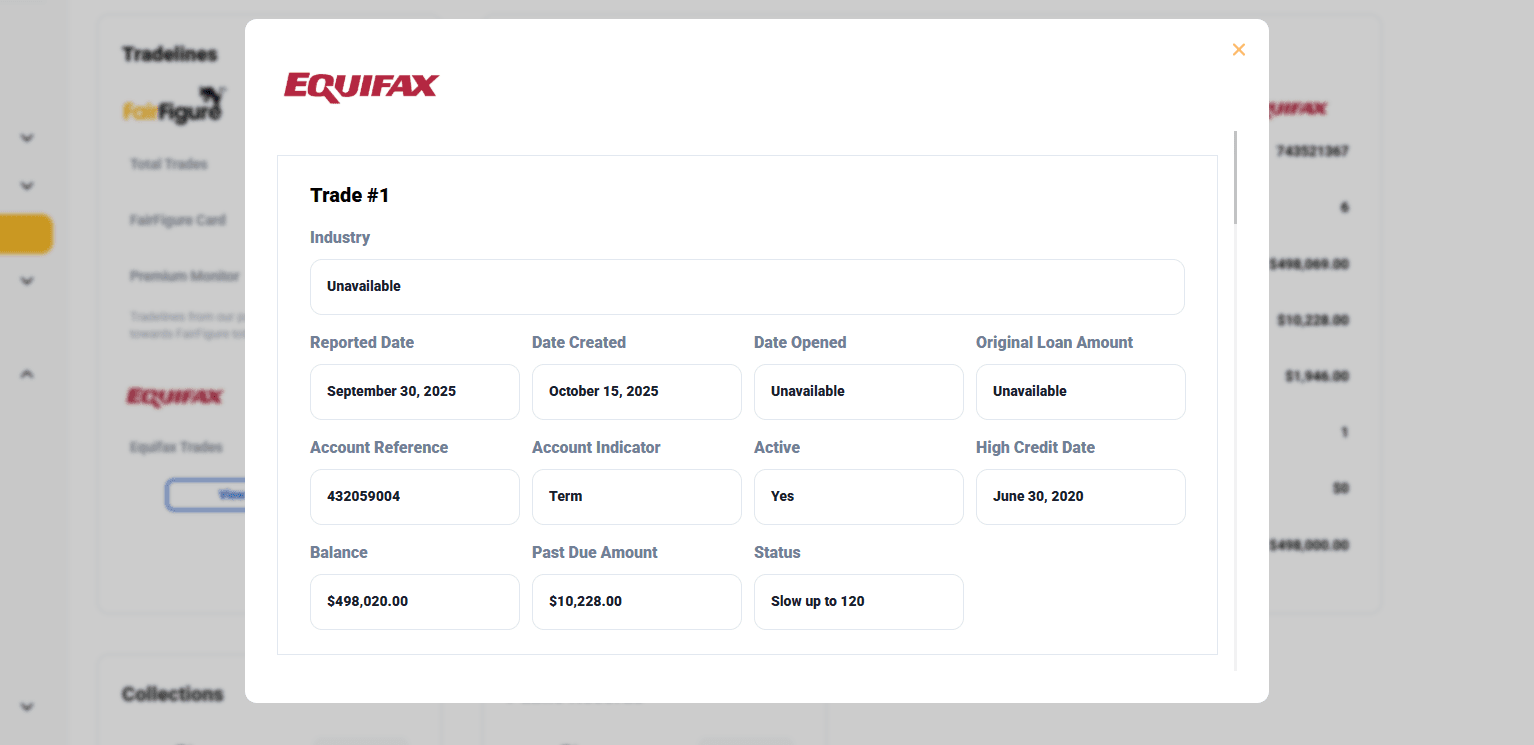
Task: Open the Premium Monitor link
Action: click(x=184, y=275)
